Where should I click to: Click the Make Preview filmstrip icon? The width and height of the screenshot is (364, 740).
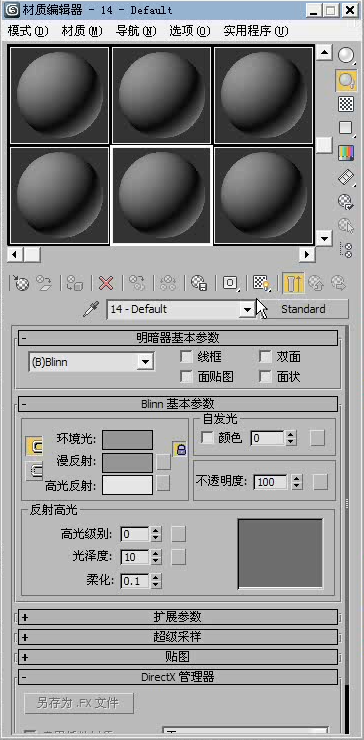pyautogui.click(x=346, y=177)
